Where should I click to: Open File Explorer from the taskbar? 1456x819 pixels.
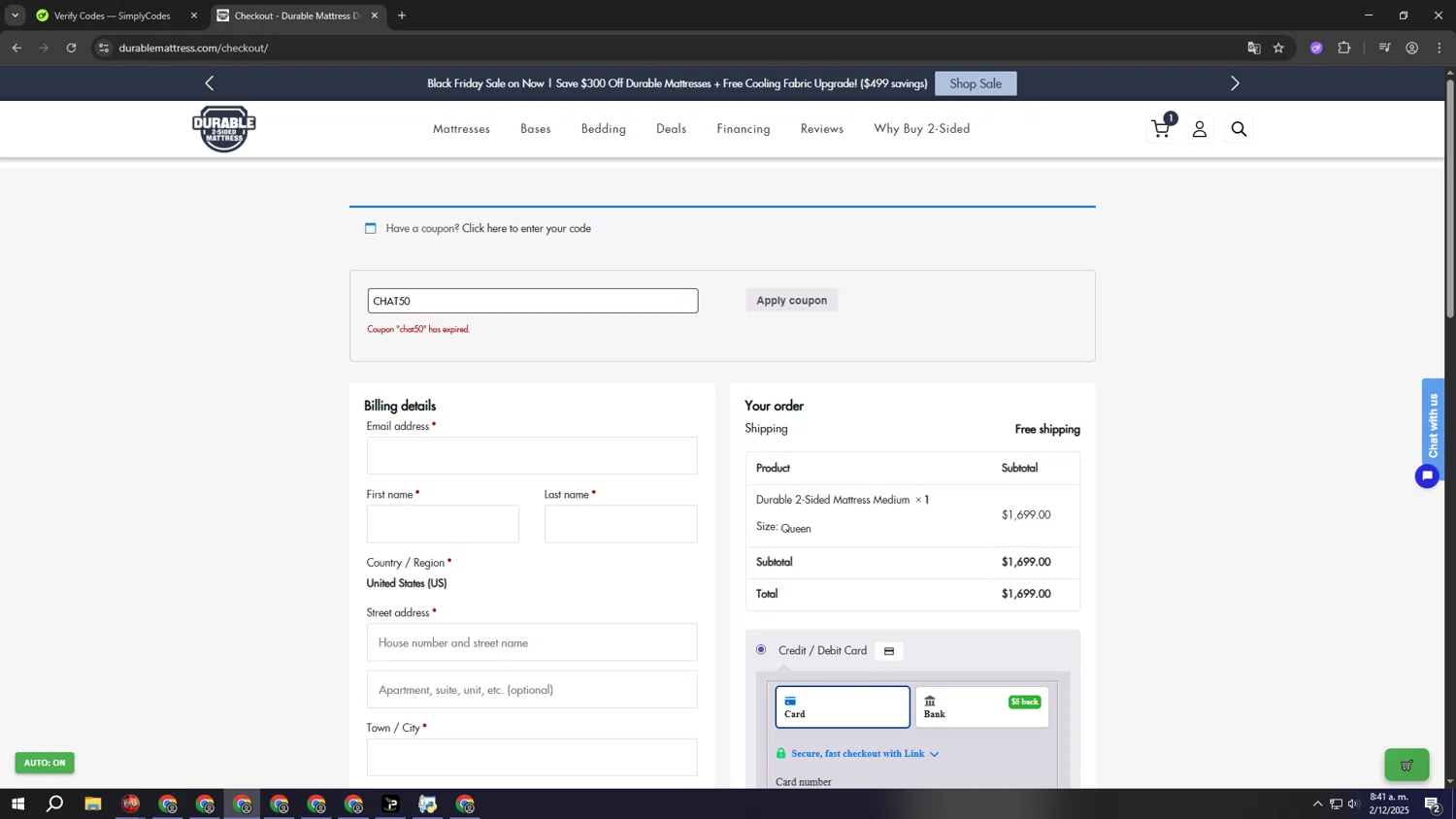(92, 803)
